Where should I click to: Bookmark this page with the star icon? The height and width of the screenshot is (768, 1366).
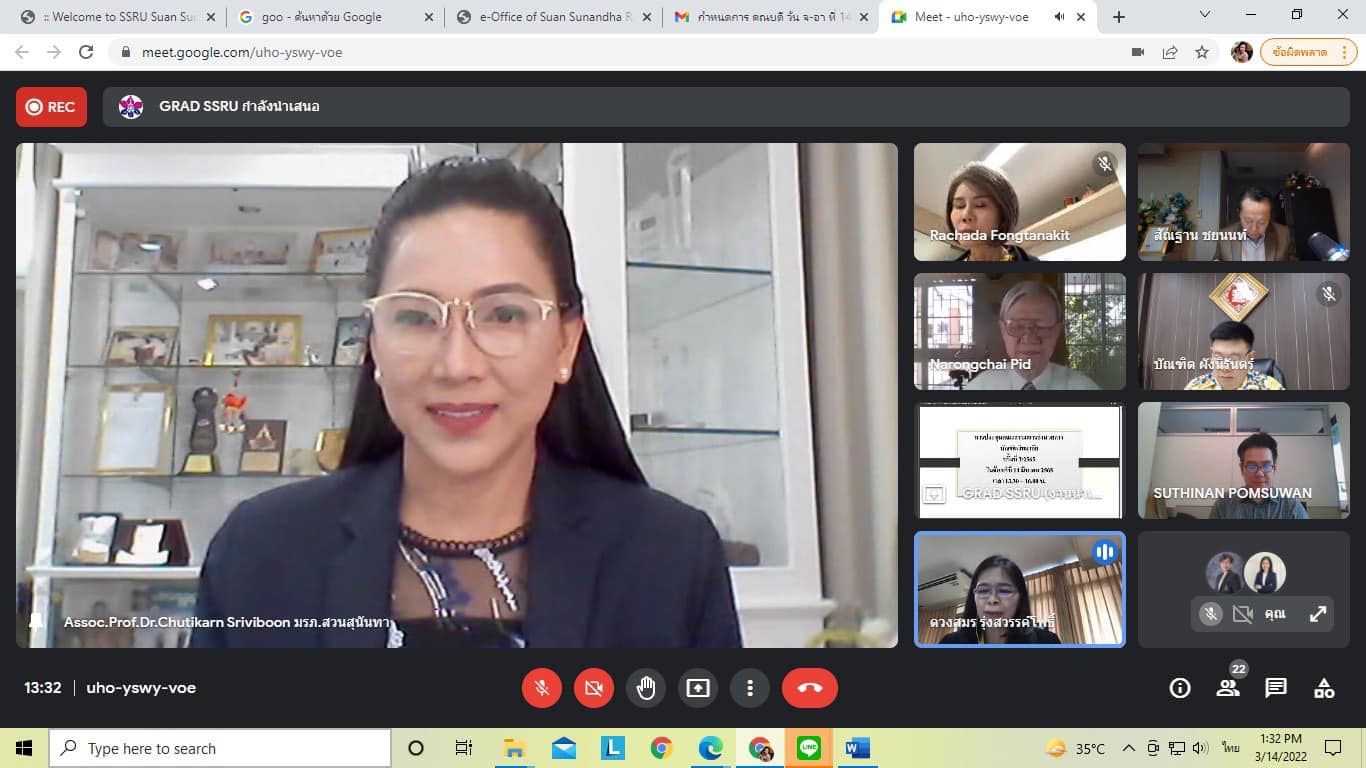click(1202, 52)
